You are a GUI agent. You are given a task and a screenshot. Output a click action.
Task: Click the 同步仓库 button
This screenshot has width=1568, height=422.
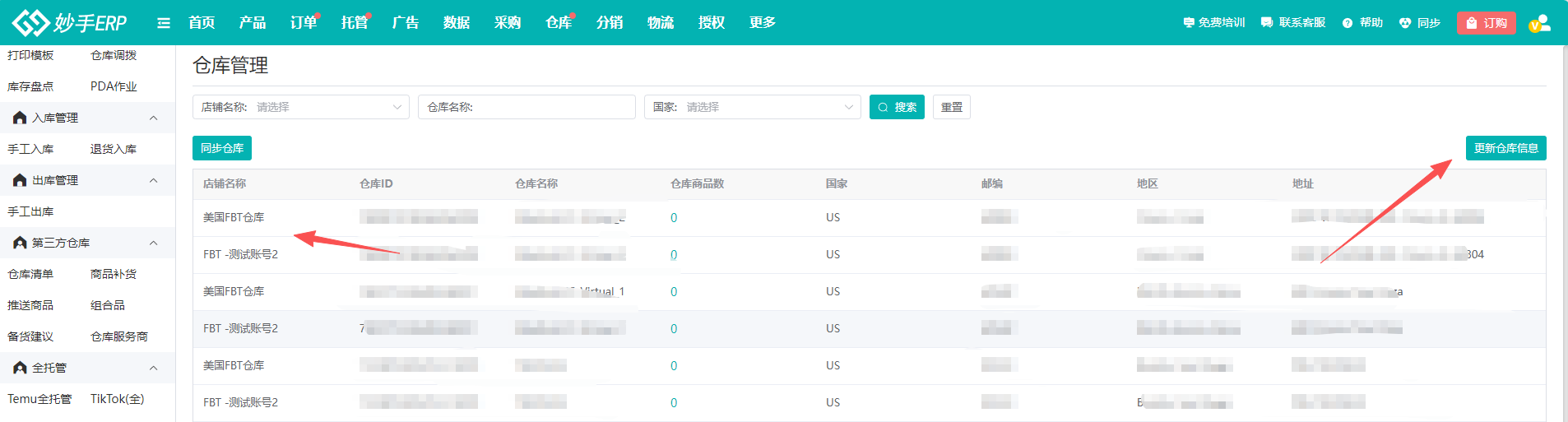click(222, 148)
